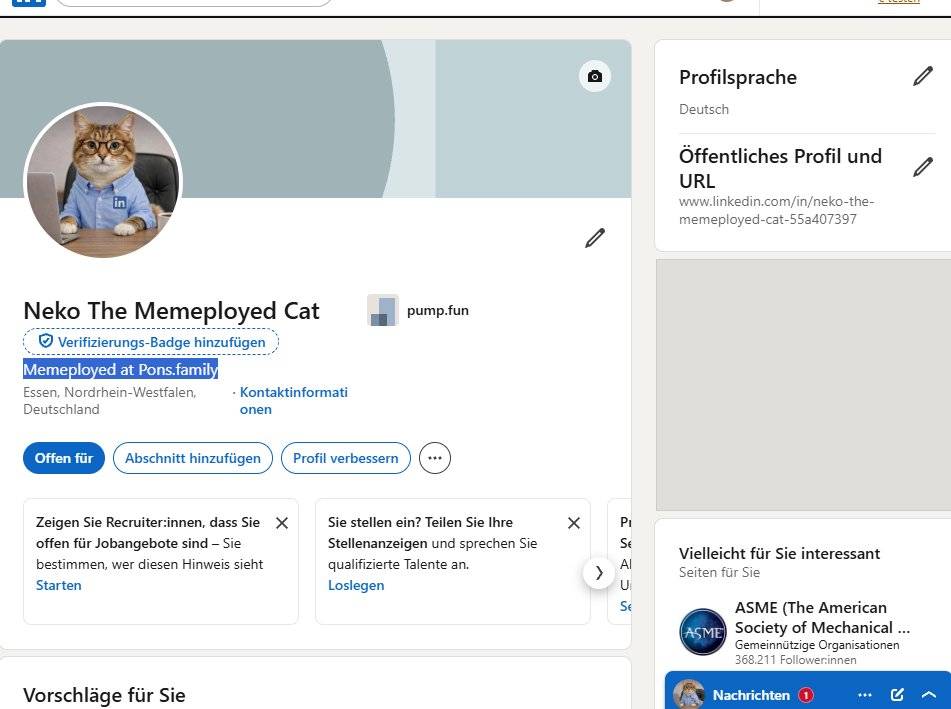Click unread badge on Nachrichten
Image resolution: width=951 pixels, height=709 pixels.
point(805,695)
